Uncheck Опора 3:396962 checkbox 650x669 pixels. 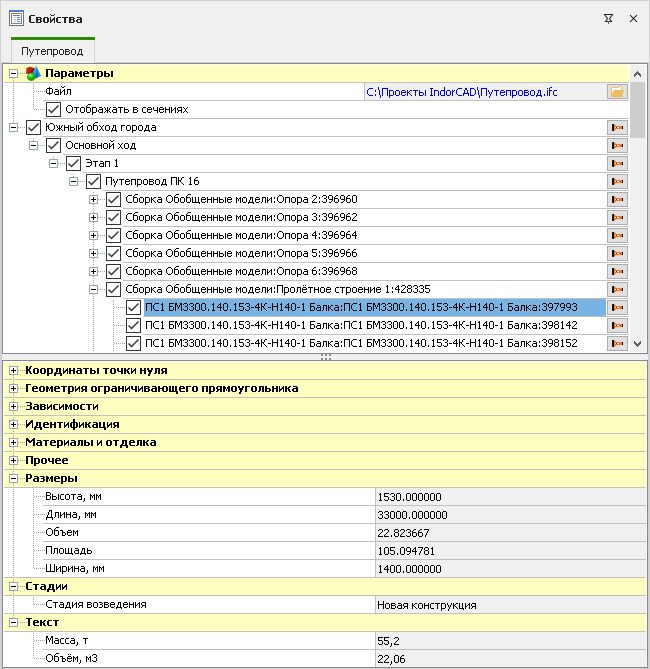click(114, 217)
